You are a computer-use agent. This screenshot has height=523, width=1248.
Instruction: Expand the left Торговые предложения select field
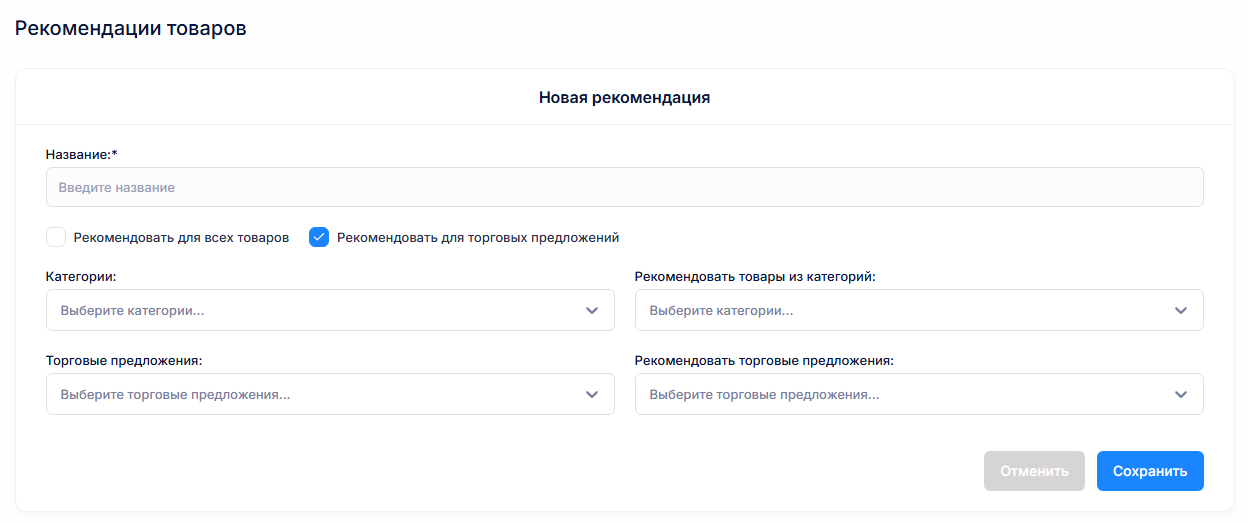(310, 395)
